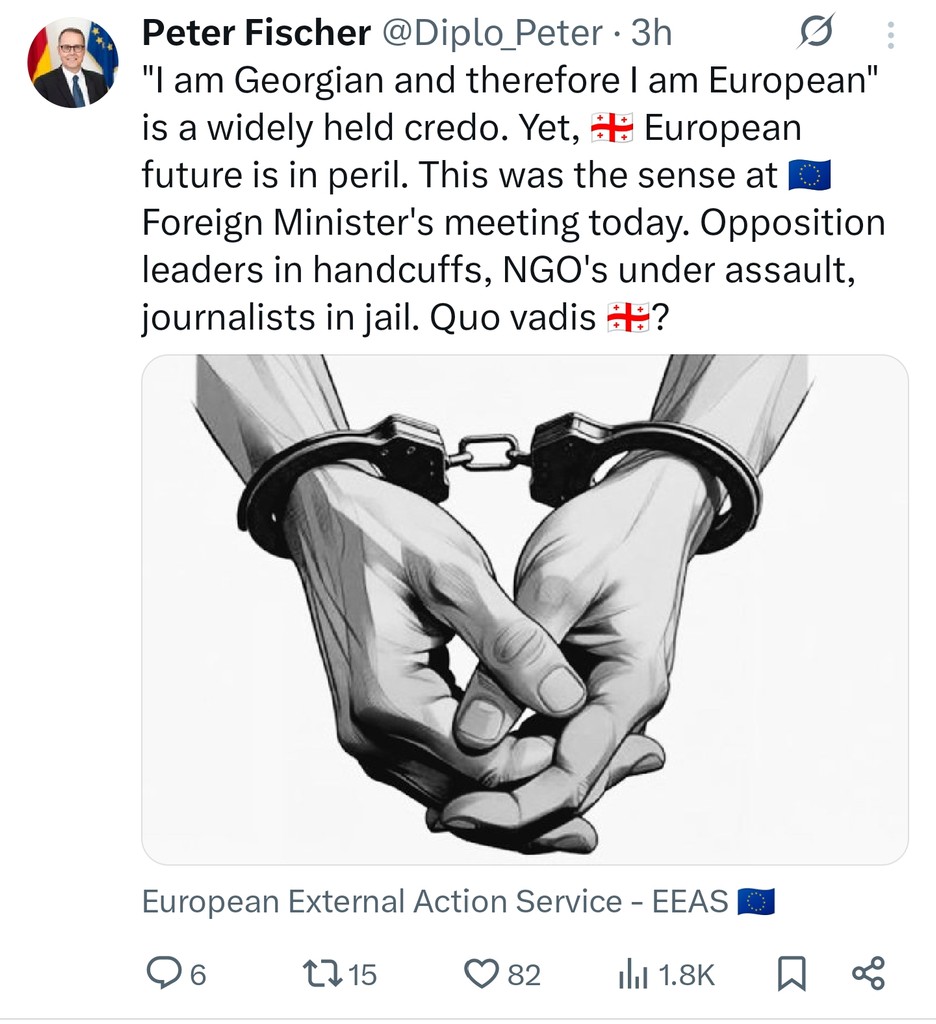Click the European External Action Service caption
This screenshot has width=936, height=1024.
click(436, 902)
